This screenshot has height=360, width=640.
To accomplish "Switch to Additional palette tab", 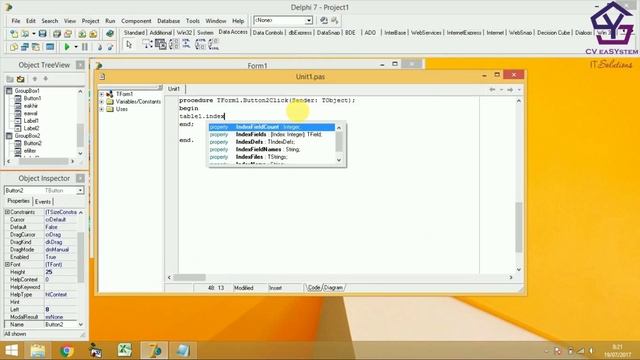I will [x=160, y=33].
